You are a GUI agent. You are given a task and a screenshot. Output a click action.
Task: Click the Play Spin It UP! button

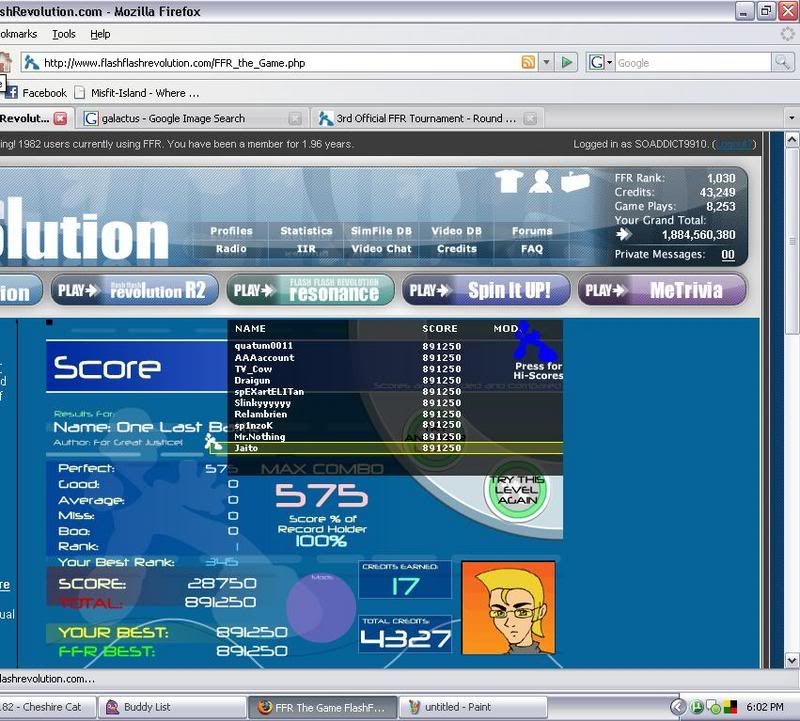click(x=486, y=290)
